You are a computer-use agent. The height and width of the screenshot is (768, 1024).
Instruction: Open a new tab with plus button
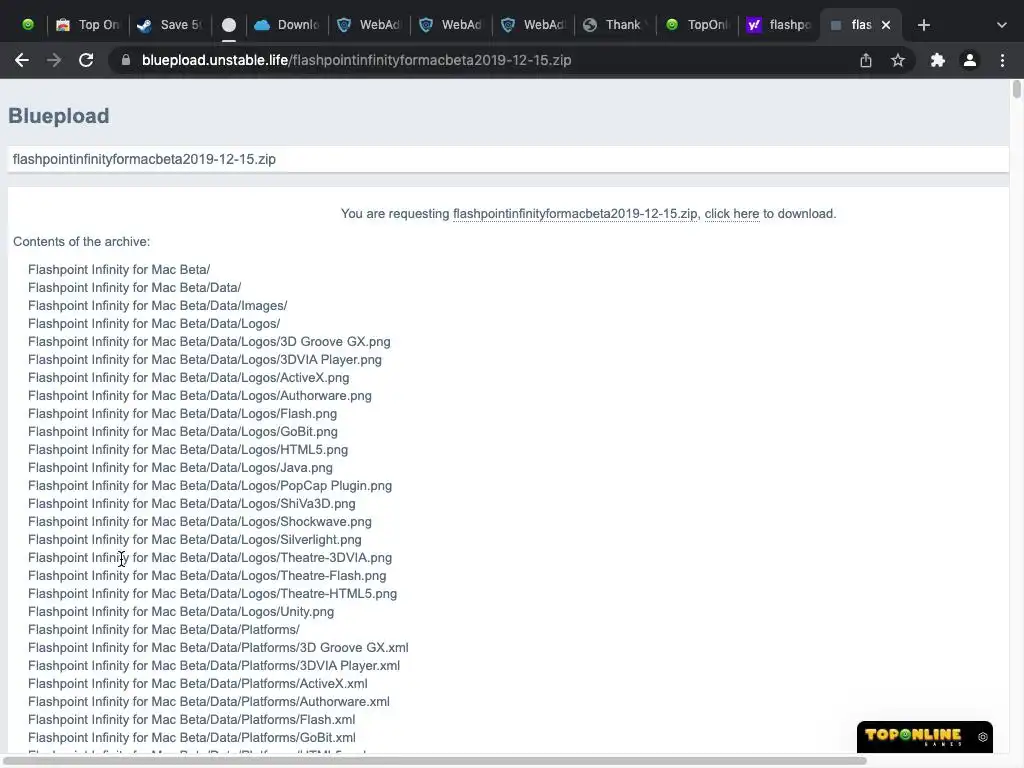pos(923,25)
